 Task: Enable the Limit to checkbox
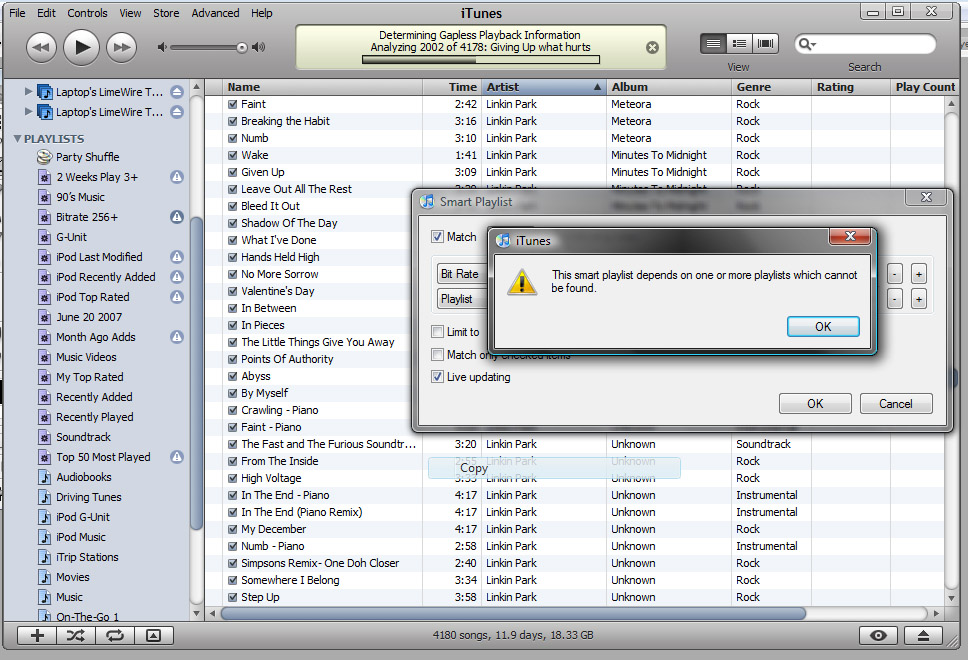(x=438, y=332)
